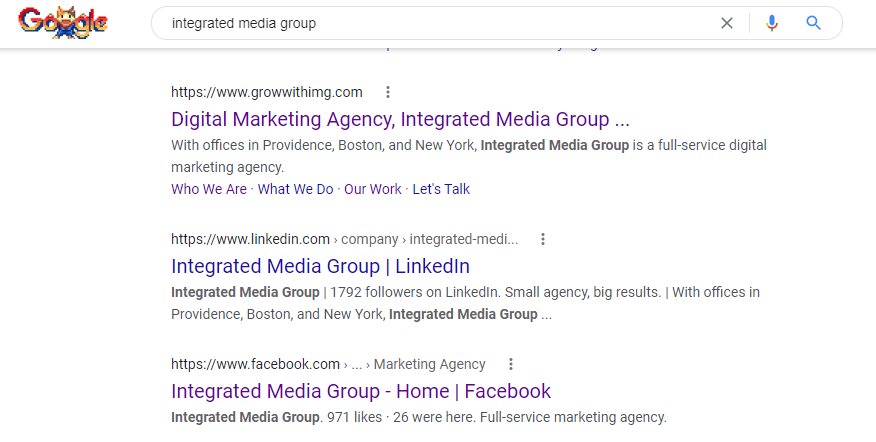Screen dimensions: 876x442
Task: Click the Google doodle logo
Action: [x=62, y=23]
